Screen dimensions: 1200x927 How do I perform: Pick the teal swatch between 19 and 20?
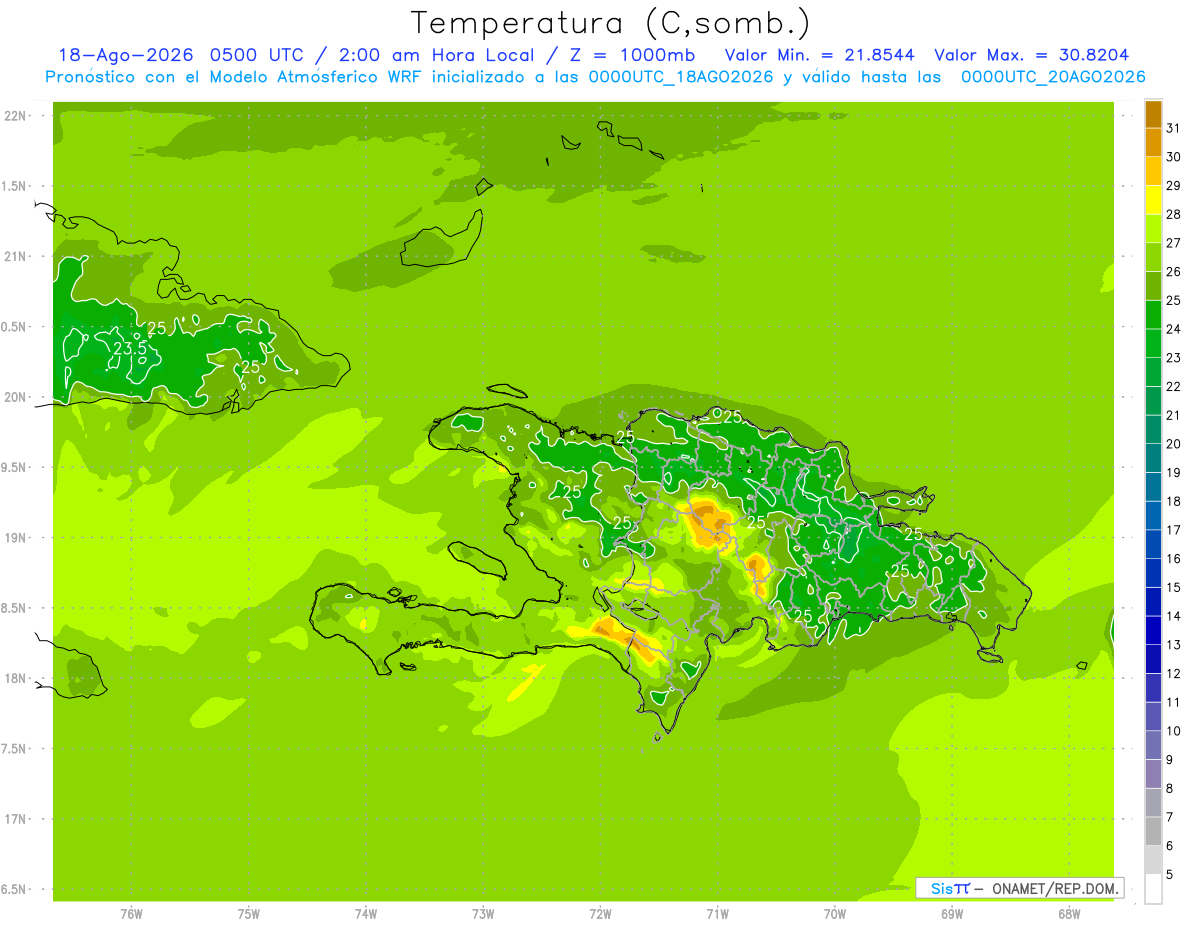(1153, 459)
